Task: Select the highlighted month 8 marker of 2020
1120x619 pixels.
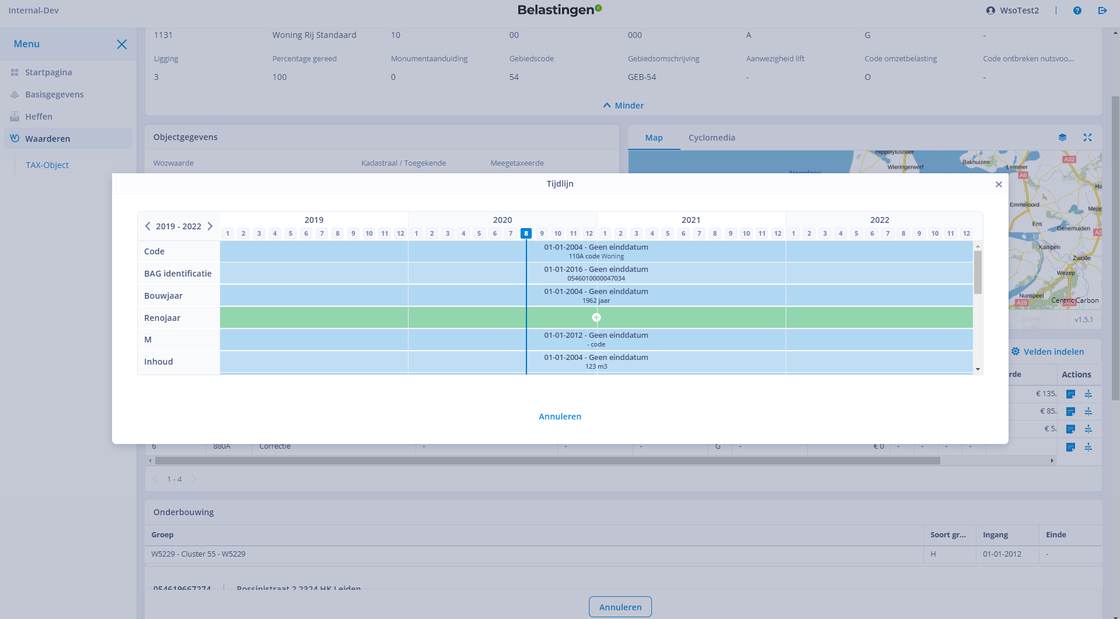Action: click(526, 233)
